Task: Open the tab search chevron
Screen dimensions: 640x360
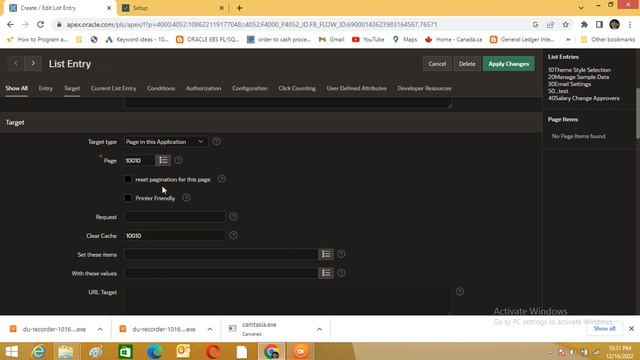Action: pos(581,8)
